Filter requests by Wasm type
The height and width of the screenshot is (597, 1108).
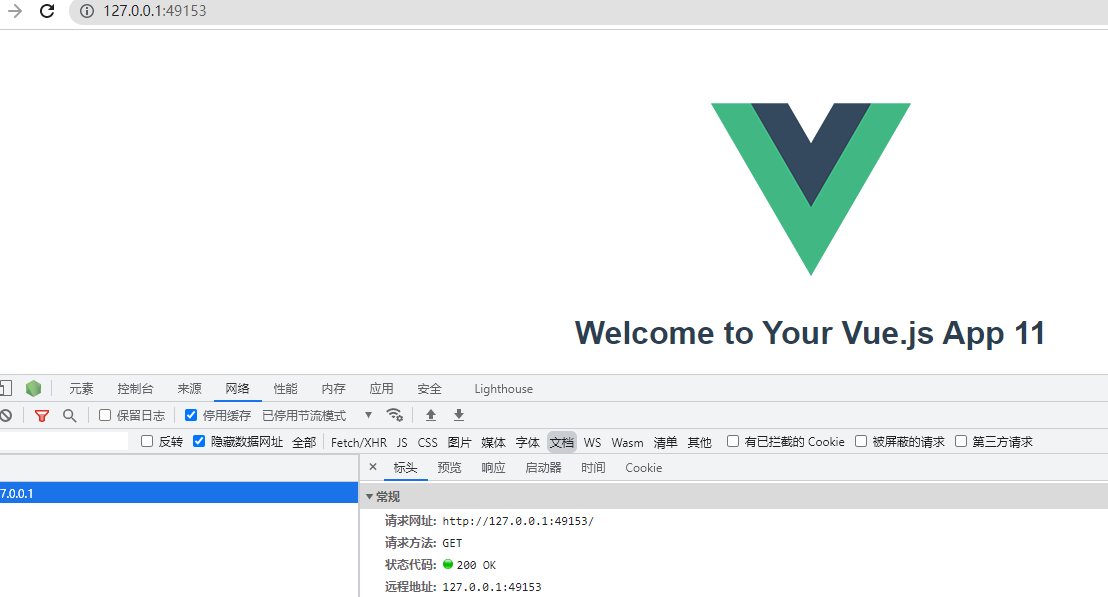[627, 442]
